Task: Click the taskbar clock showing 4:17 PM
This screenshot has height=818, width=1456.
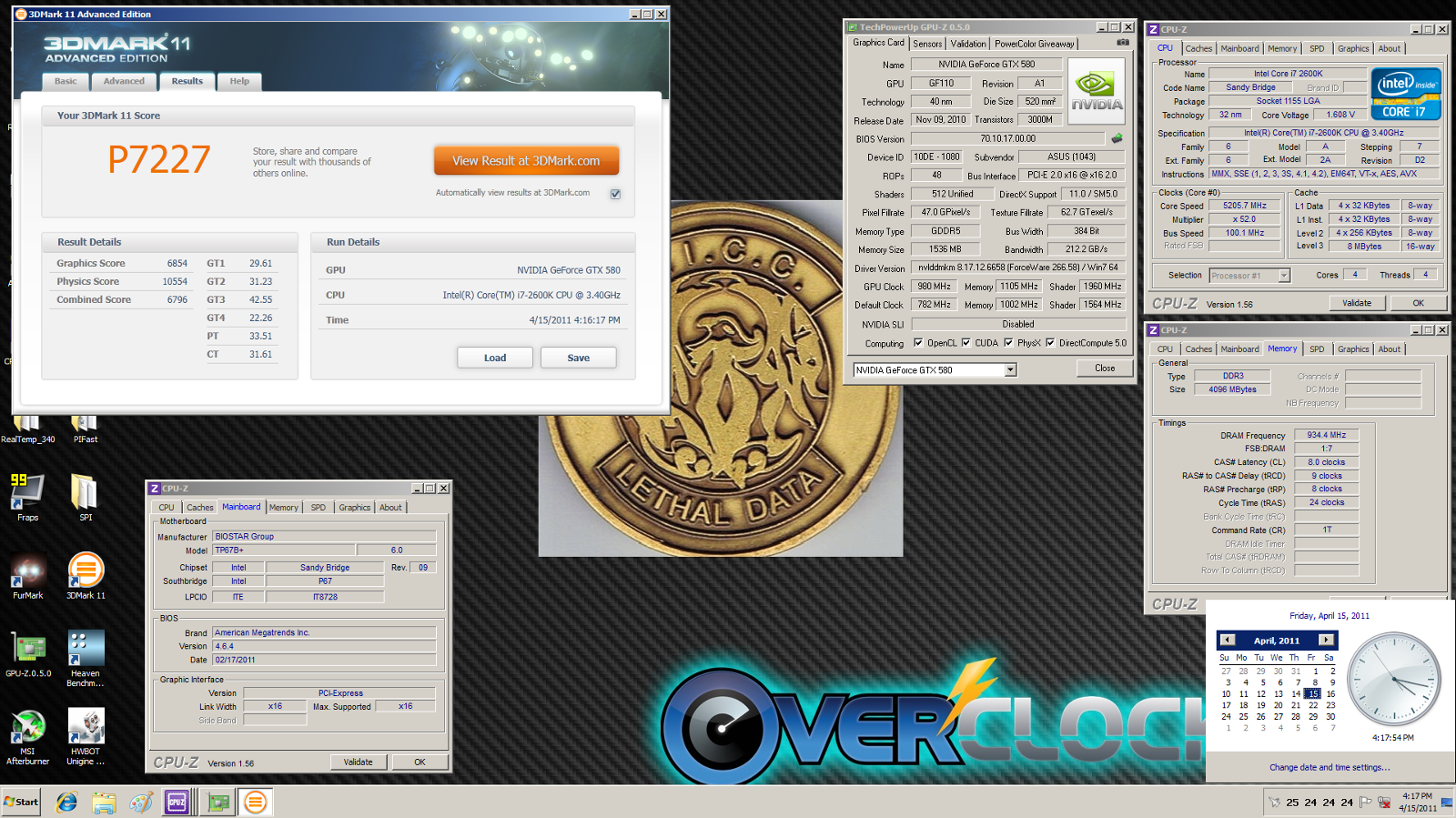Action: 1418,802
